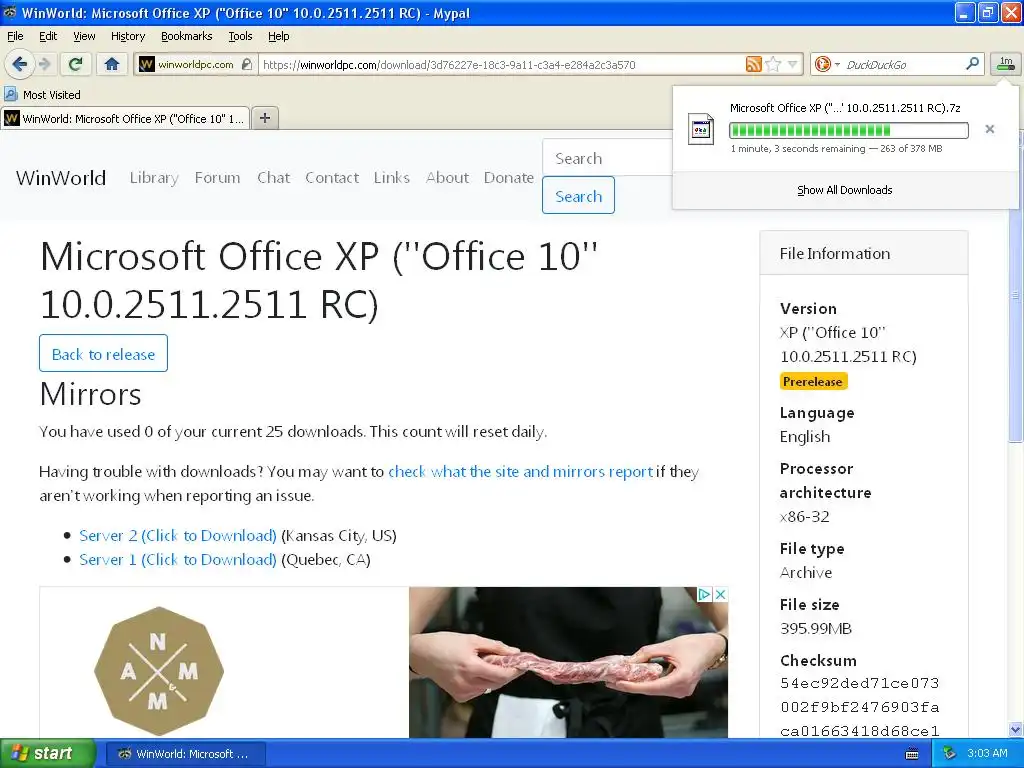Download from Server 2 Kansas City
1024x768 pixels.
click(x=178, y=536)
